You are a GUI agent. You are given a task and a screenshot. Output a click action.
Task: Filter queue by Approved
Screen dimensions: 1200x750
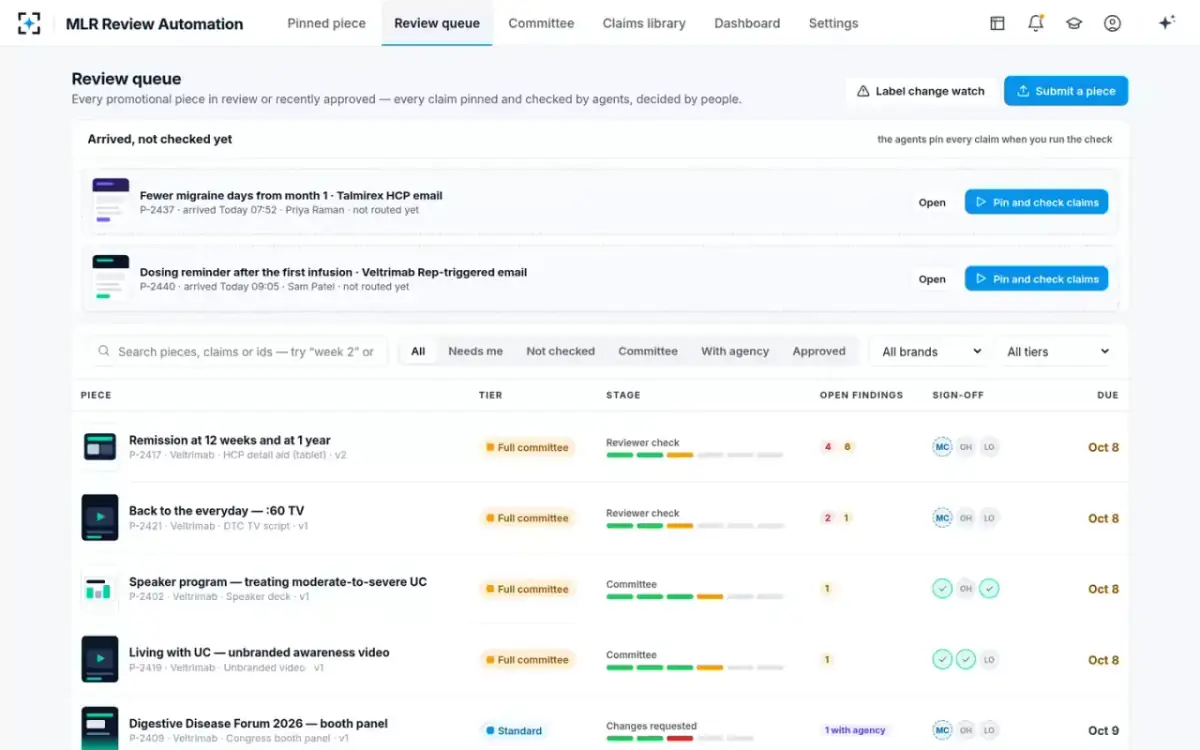tap(819, 351)
